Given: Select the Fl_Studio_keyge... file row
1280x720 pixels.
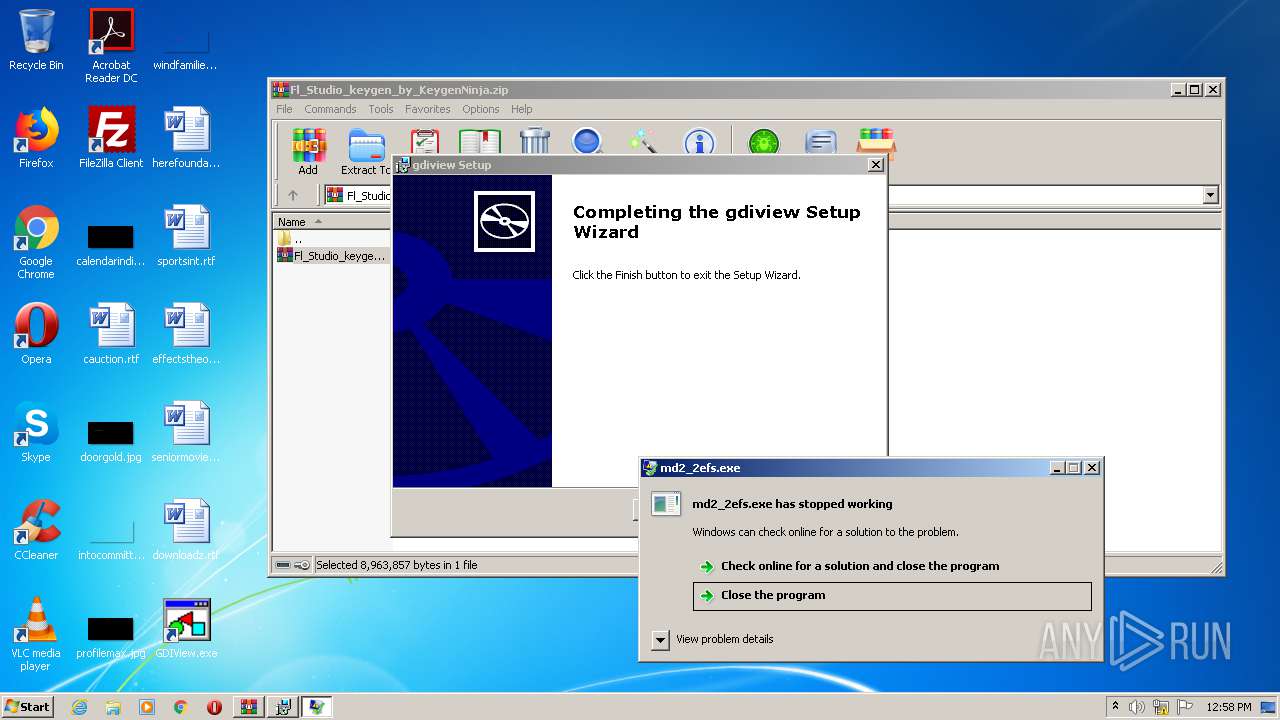Looking at the screenshot, I should pyautogui.click(x=331, y=256).
